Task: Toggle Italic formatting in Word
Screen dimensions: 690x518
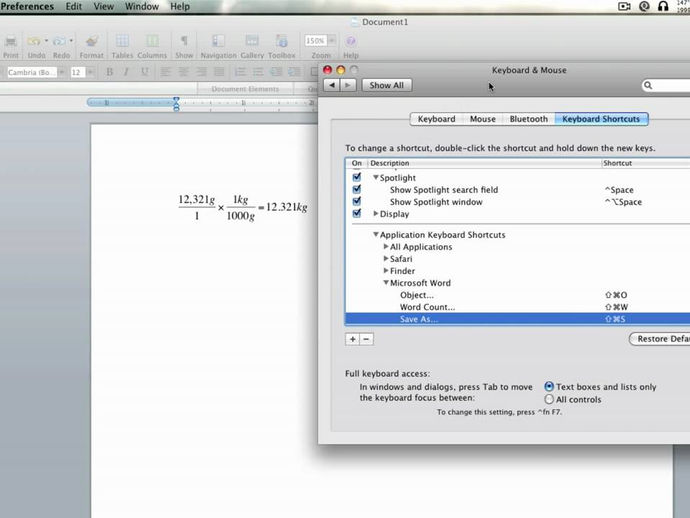Action: 126,72
